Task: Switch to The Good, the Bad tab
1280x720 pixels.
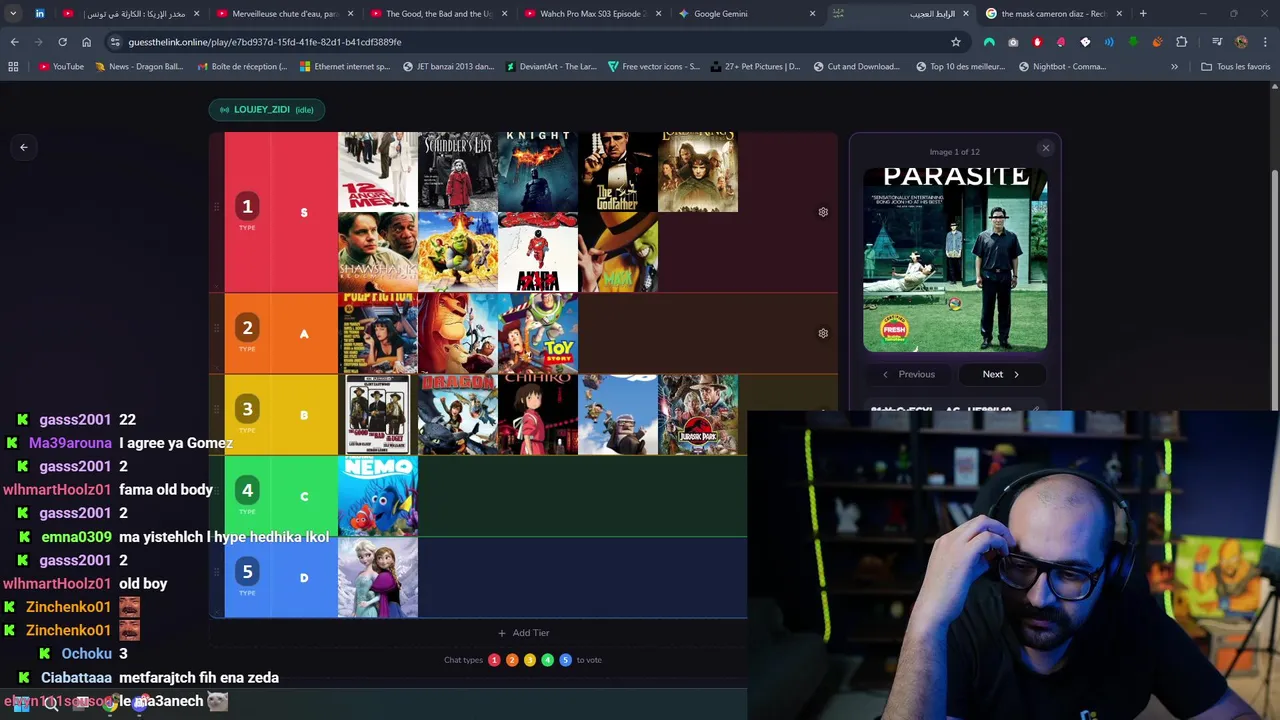Action: (x=438, y=14)
